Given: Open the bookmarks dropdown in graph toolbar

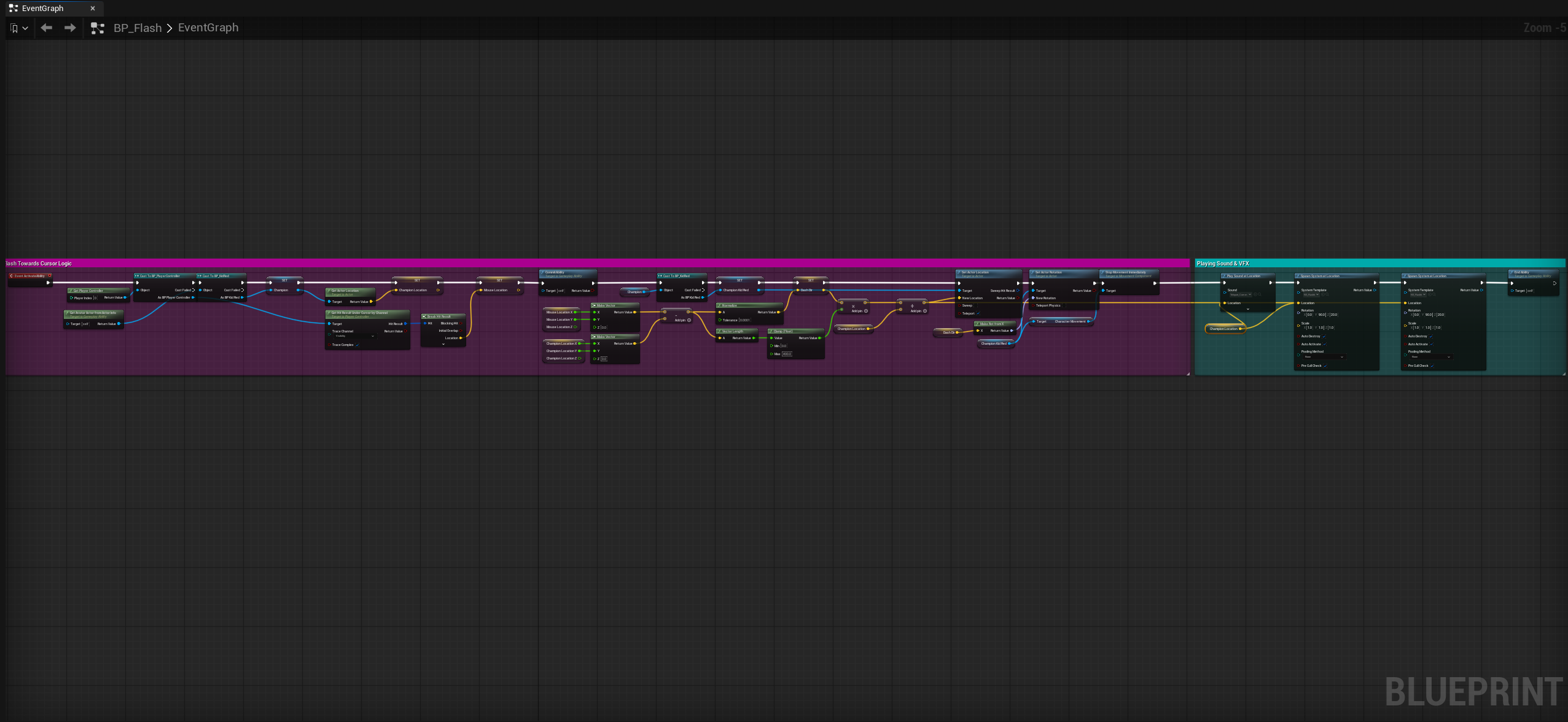Looking at the screenshot, I should coord(19,28).
